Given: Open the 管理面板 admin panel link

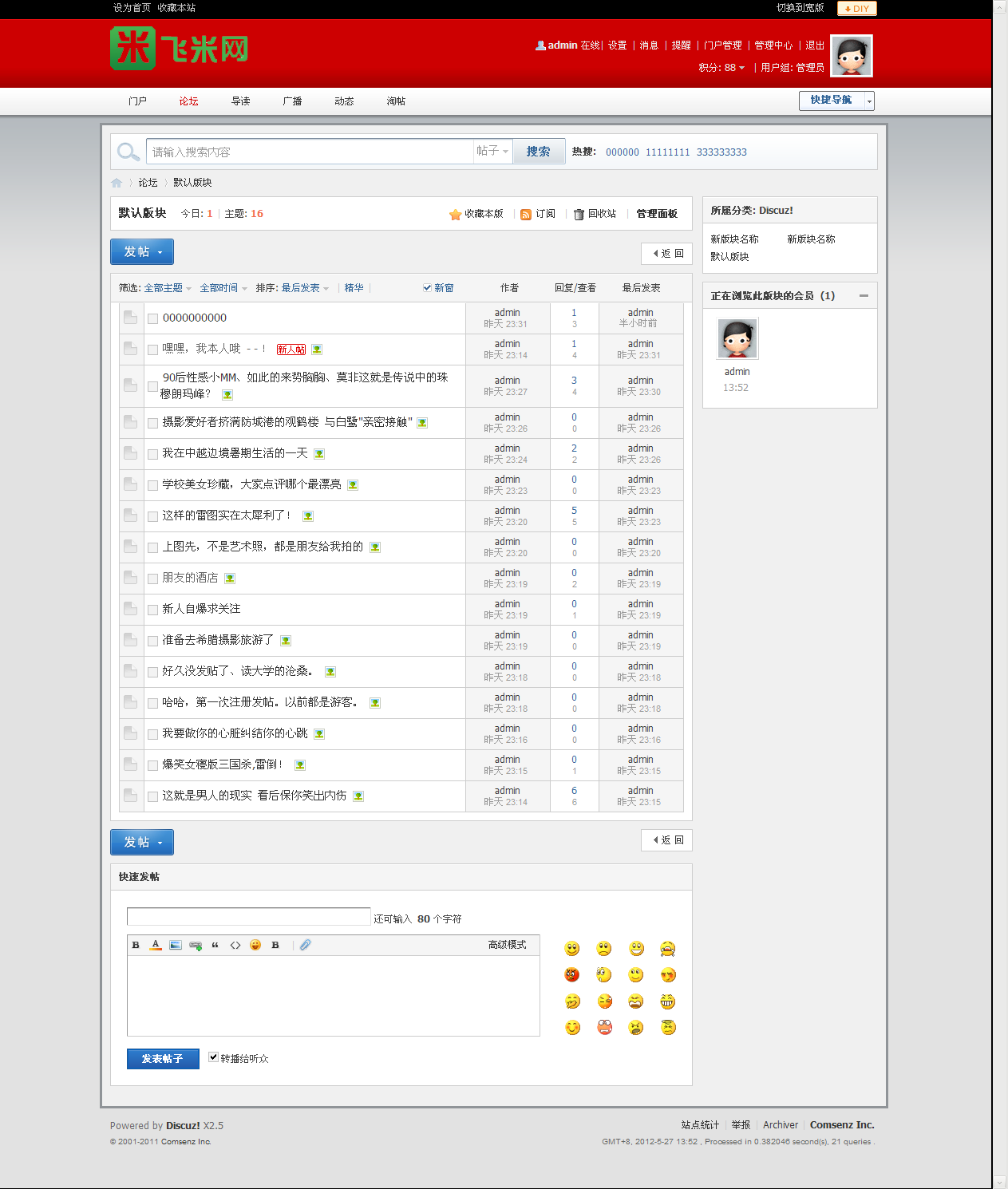Looking at the screenshot, I should pyautogui.click(x=655, y=214).
